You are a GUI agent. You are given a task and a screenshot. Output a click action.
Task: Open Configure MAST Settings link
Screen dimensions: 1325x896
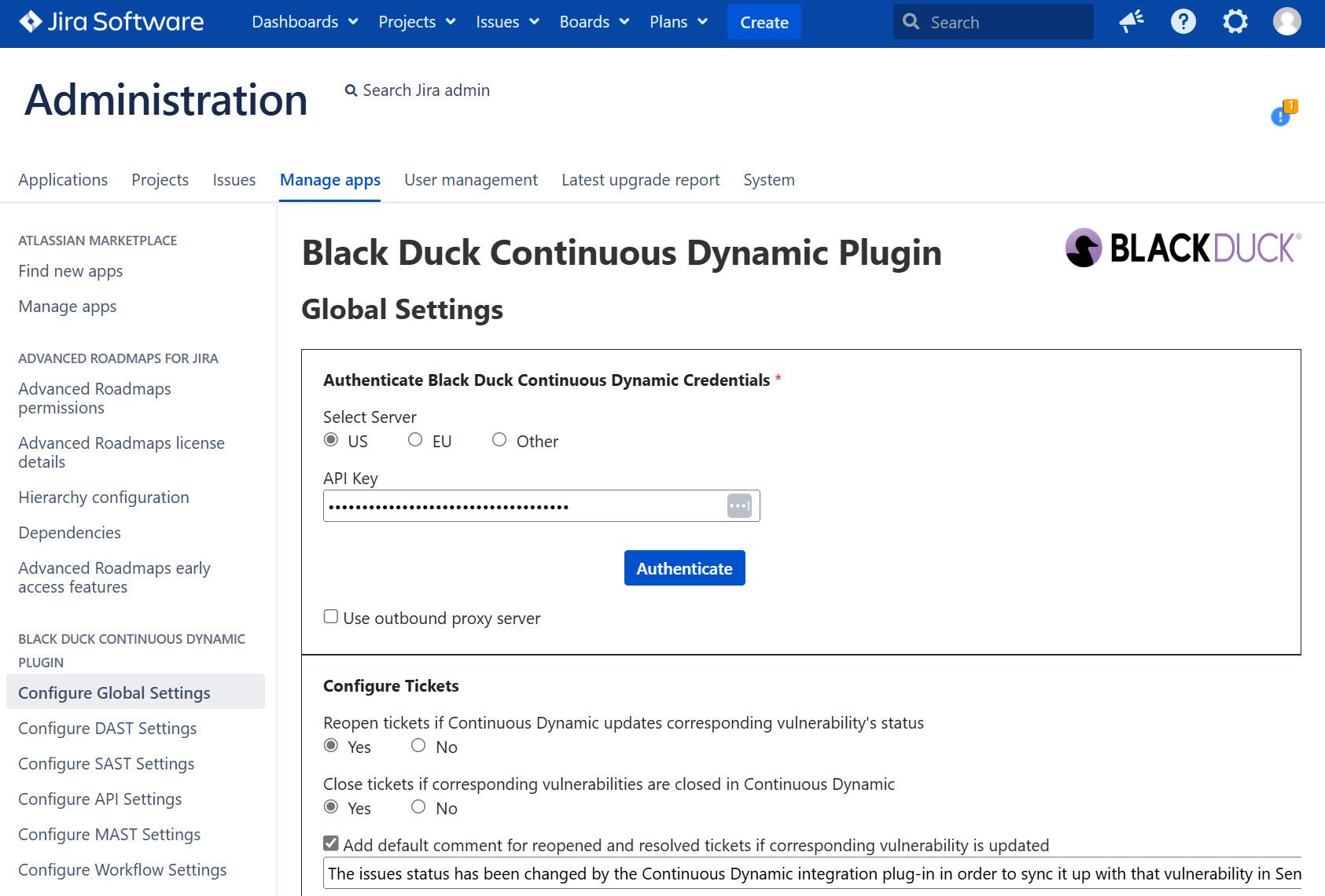(109, 835)
